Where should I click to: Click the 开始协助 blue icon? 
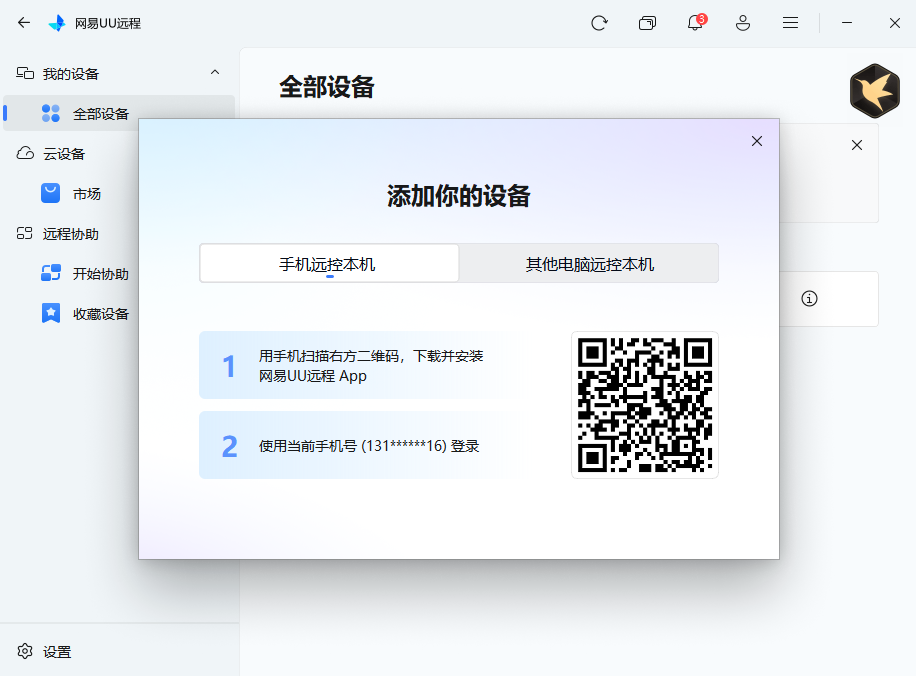tap(51, 273)
